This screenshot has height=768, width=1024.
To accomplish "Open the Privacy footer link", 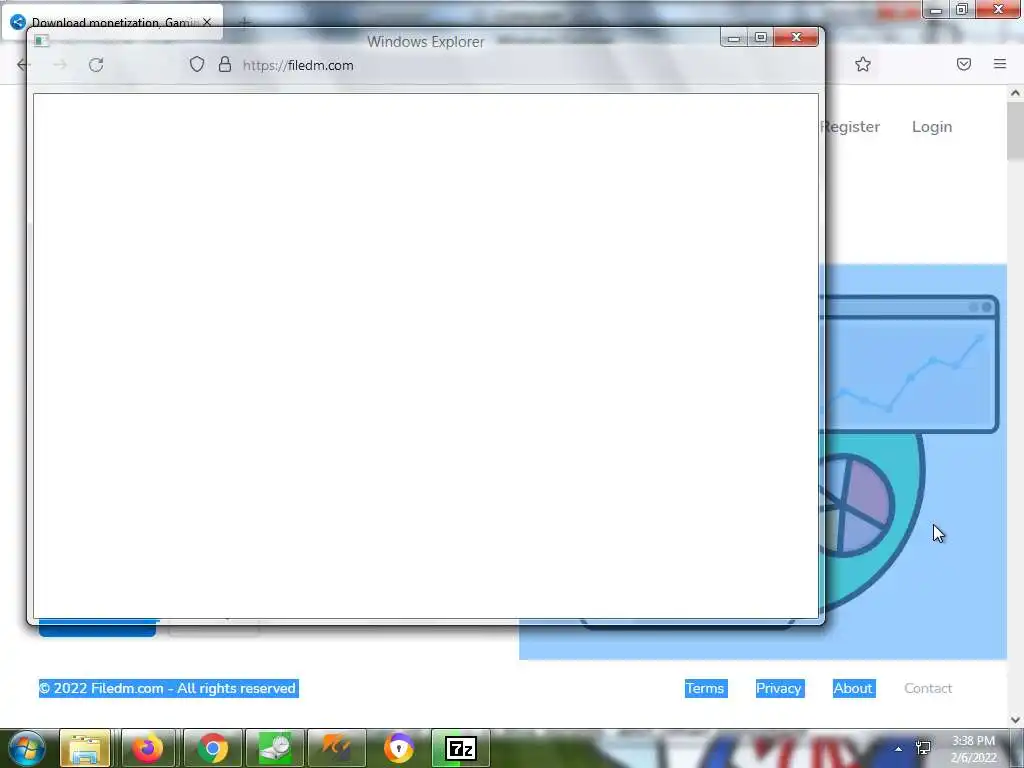I will tap(779, 688).
